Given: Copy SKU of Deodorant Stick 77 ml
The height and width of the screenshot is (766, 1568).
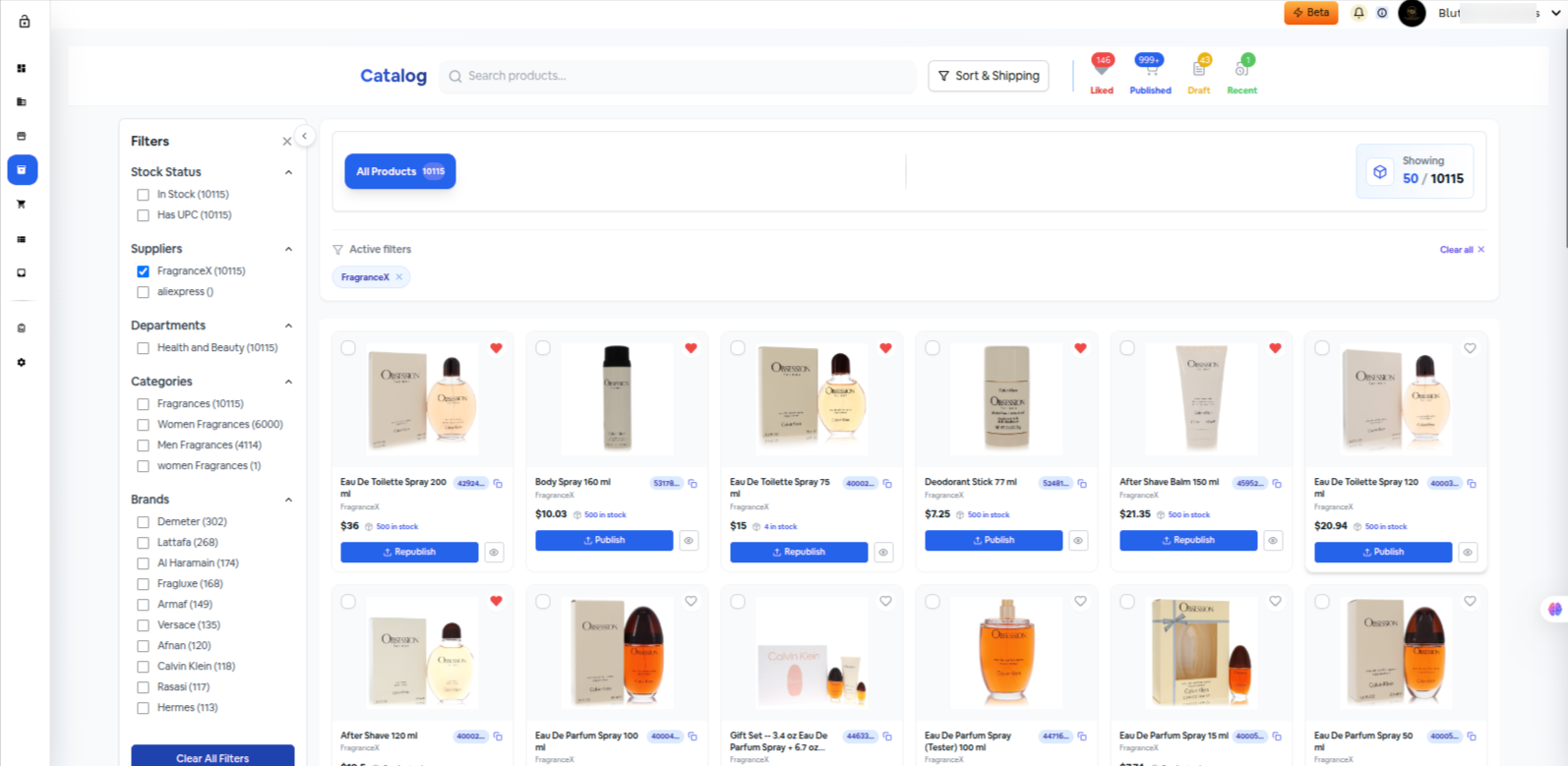Looking at the screenshot, I should point(1082,484).
